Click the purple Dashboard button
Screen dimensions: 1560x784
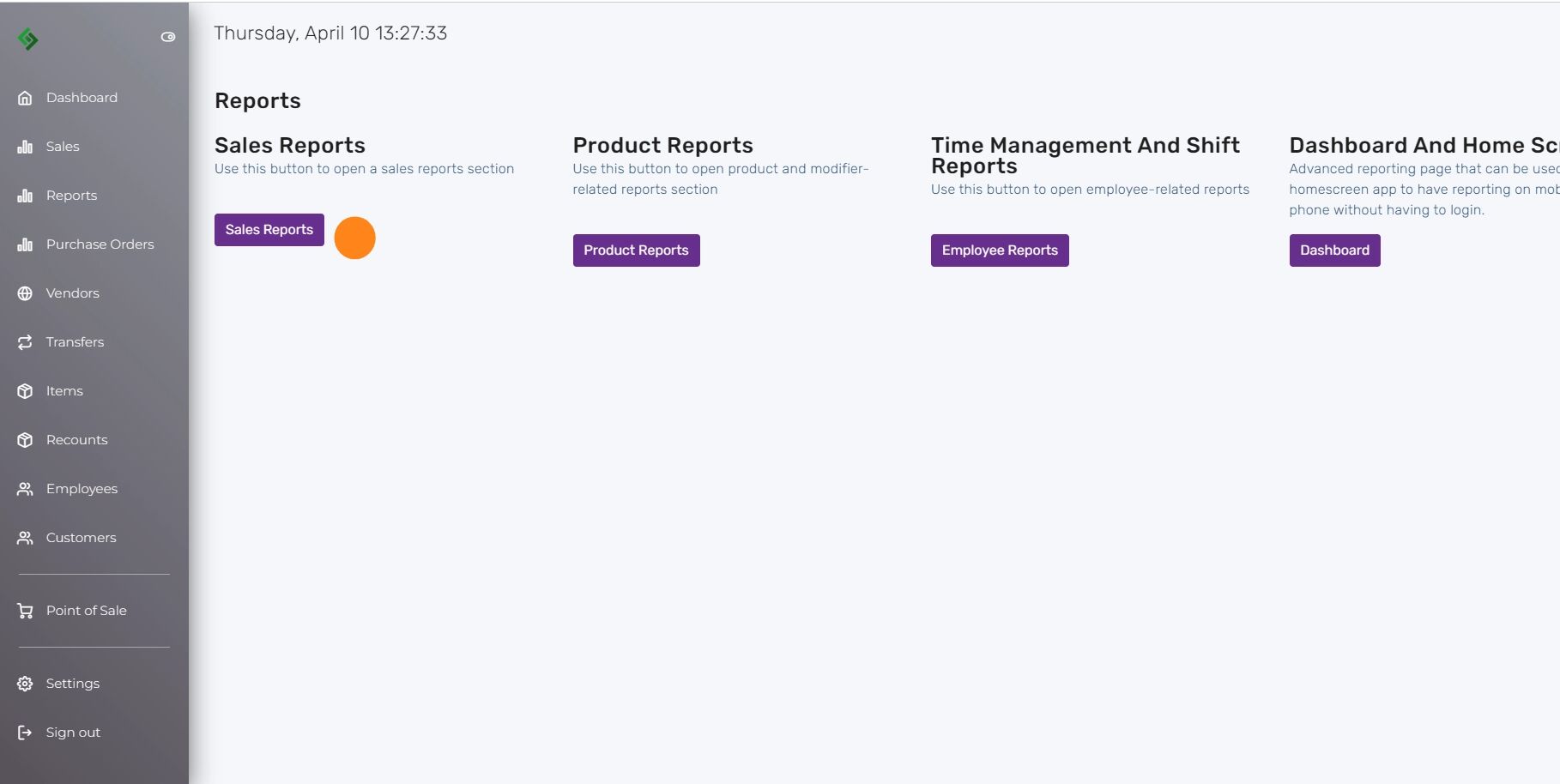click(1334, 250)
